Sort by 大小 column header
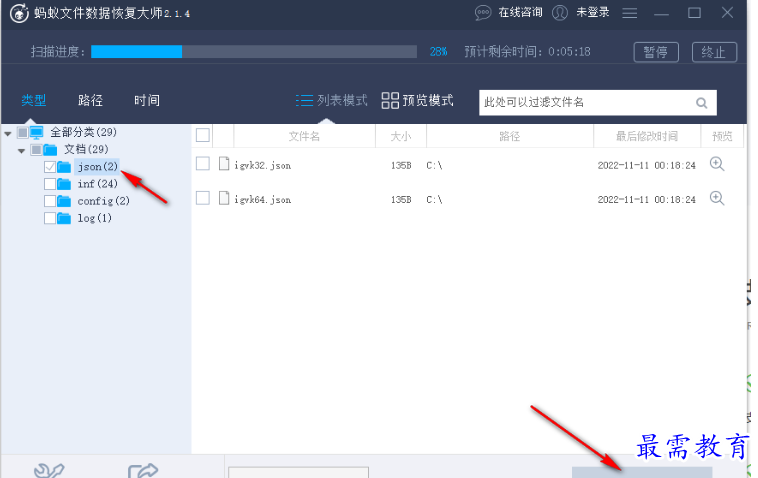Screen dimensions: 758x478 [x=401, y=136]
